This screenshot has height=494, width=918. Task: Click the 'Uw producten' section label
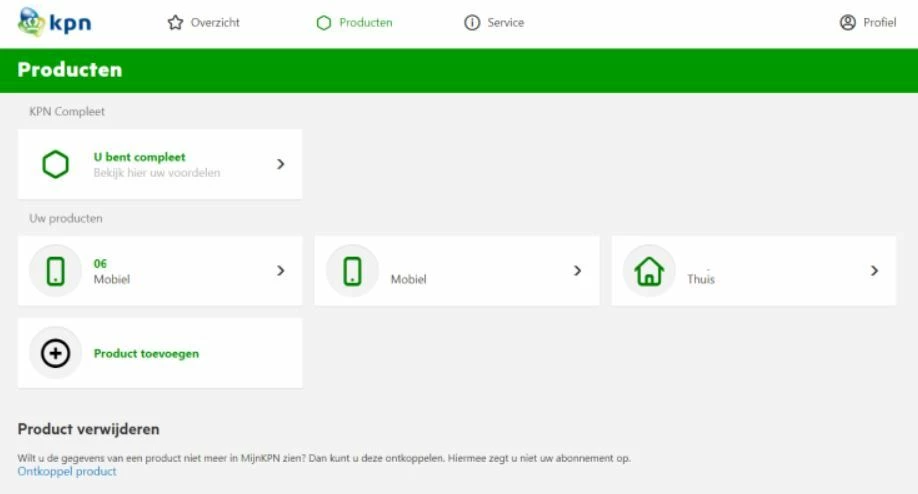pyautogui.click(x=66, y=218)
